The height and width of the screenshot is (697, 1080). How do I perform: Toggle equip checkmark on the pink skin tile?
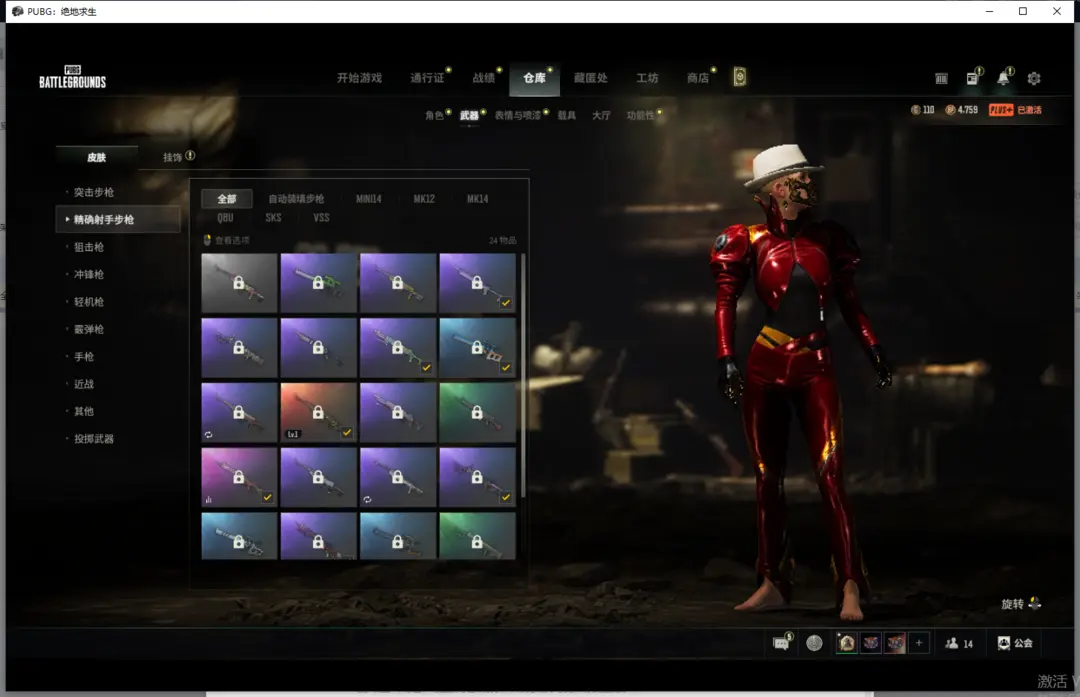tap(267, 497)
